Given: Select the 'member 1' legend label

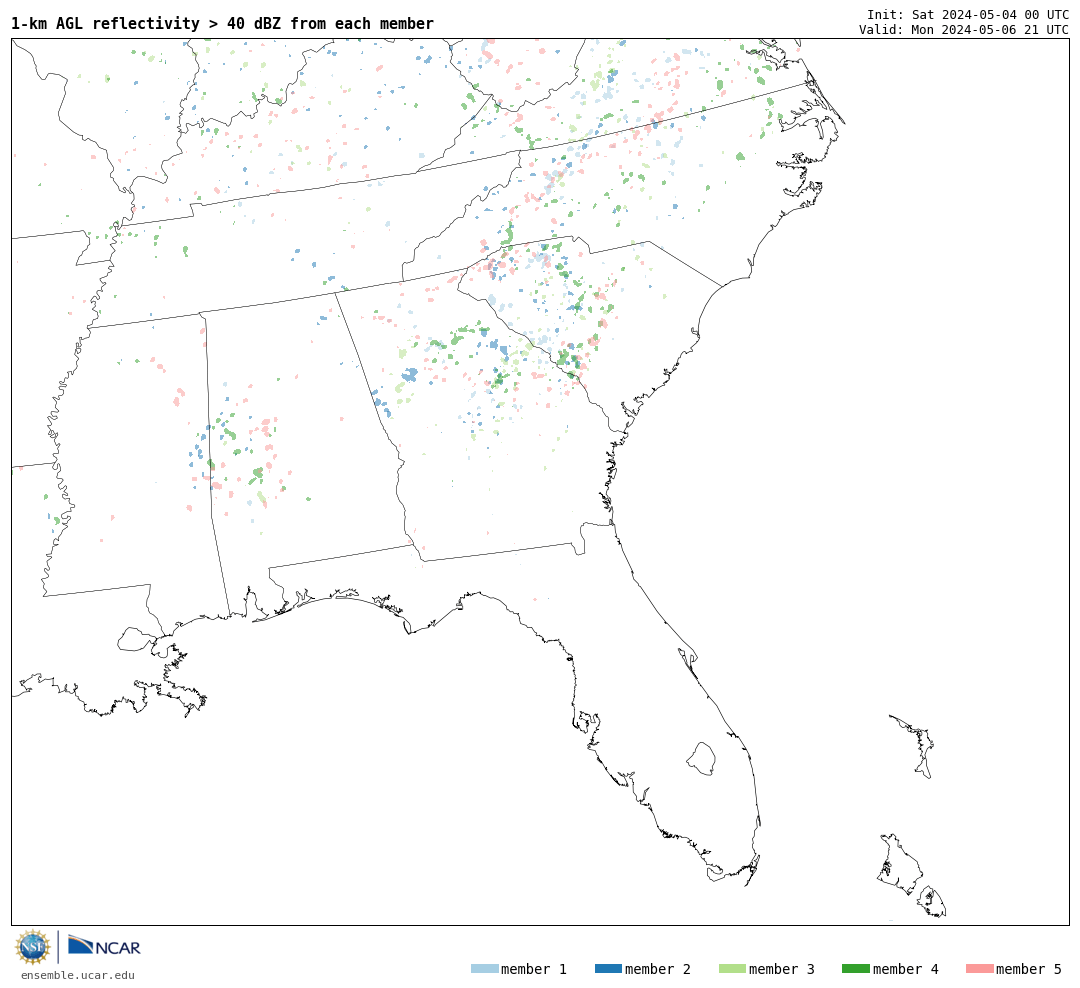Looking at the screenshot, I should (x=534, y=969).
